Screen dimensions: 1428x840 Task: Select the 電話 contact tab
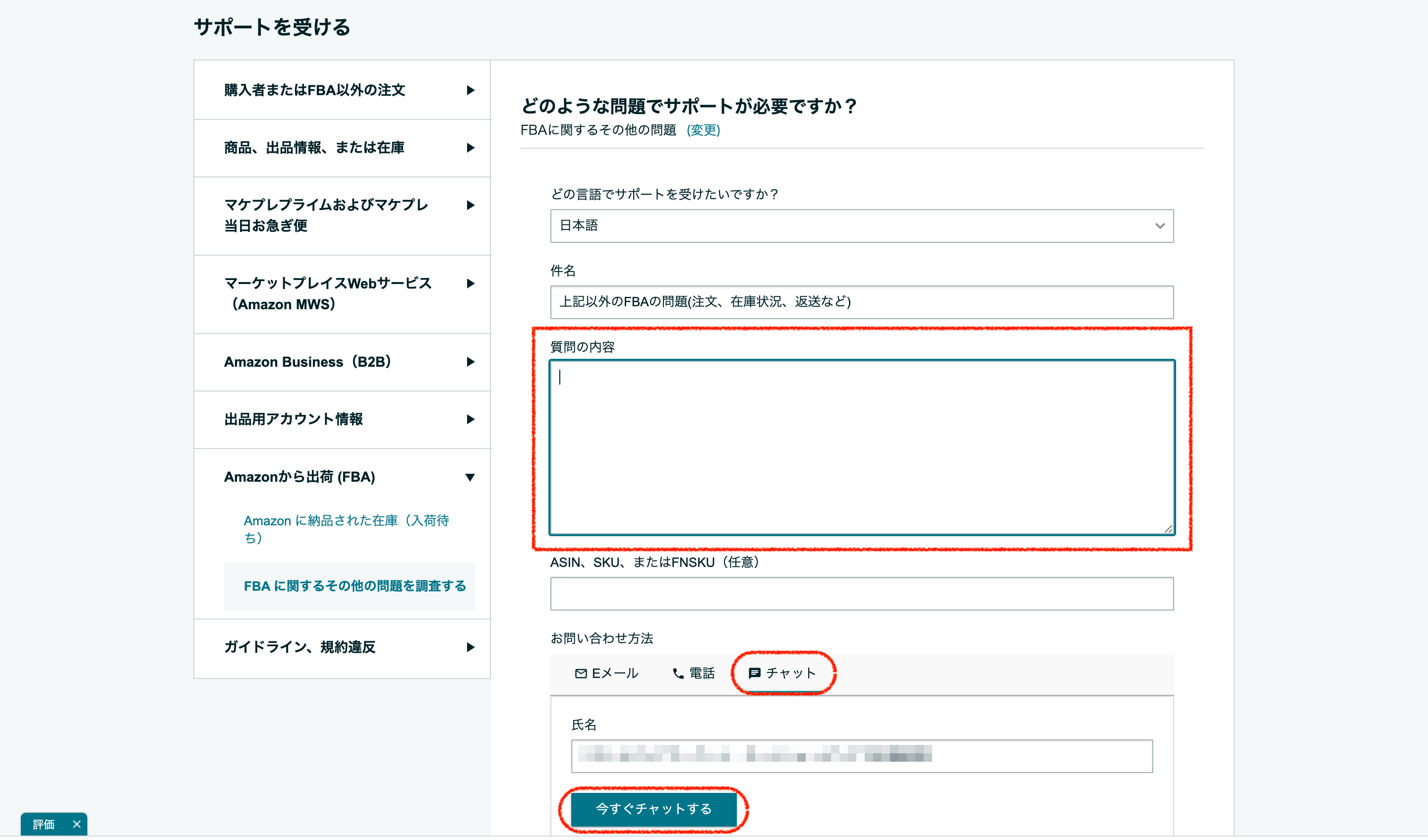point(694,673)
